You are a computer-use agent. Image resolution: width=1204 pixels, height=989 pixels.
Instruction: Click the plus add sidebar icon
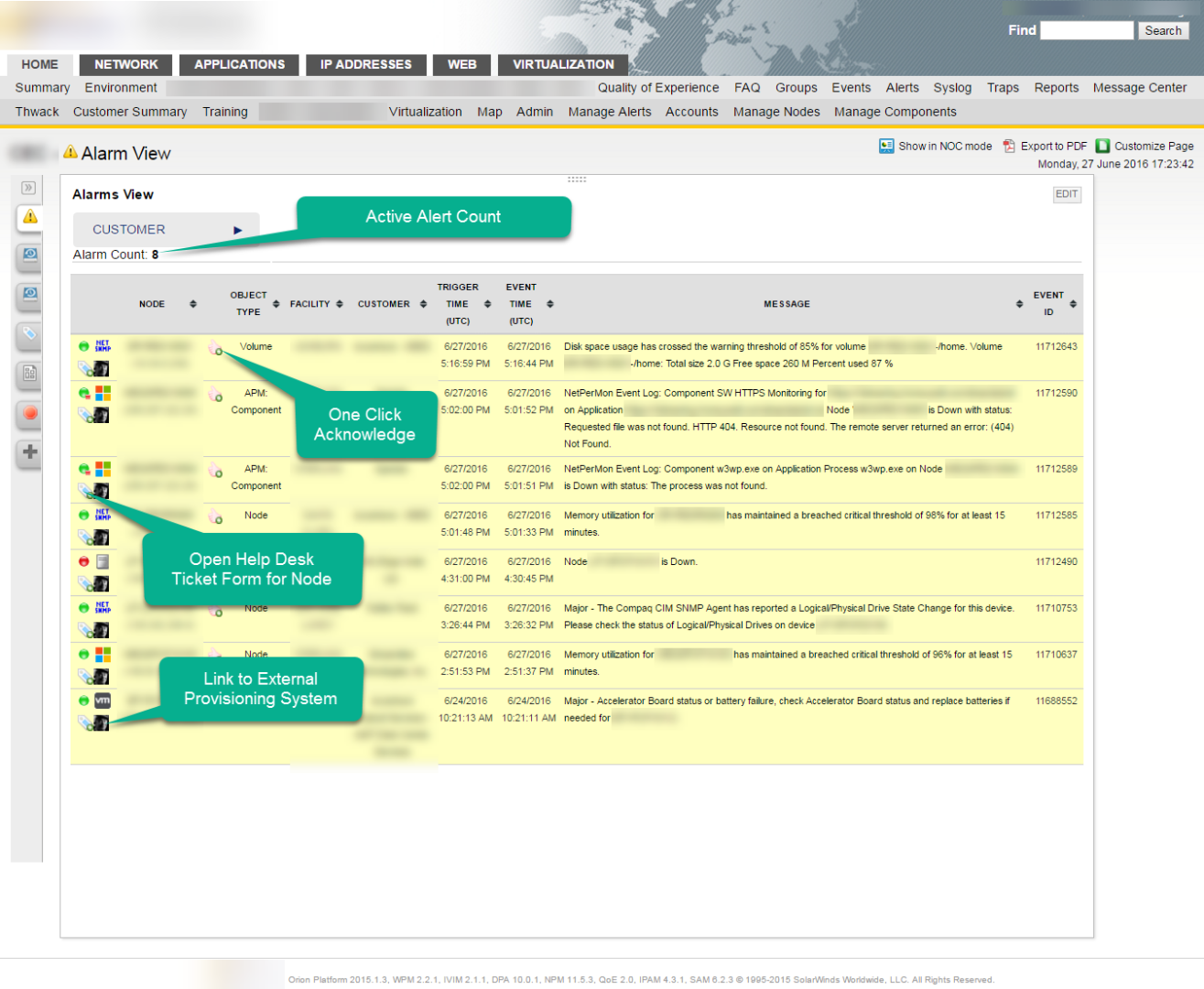(30, 452)
